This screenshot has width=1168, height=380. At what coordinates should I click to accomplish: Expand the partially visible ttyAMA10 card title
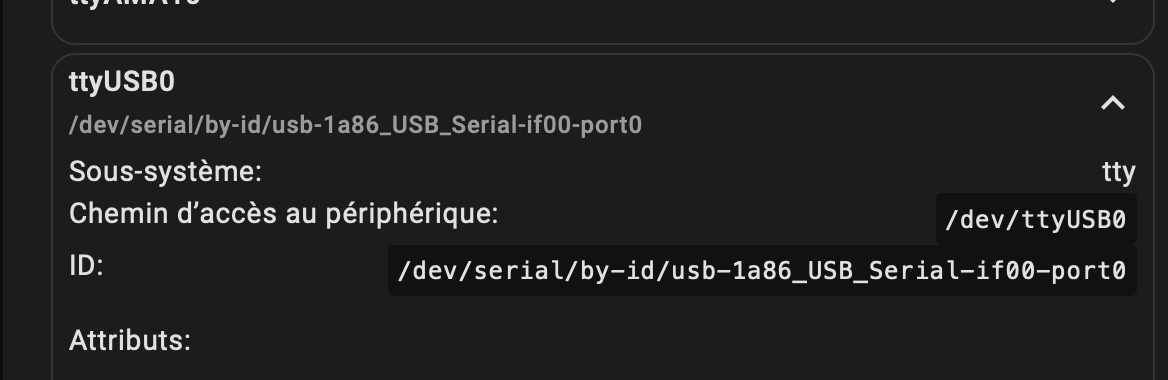point(135,3)
